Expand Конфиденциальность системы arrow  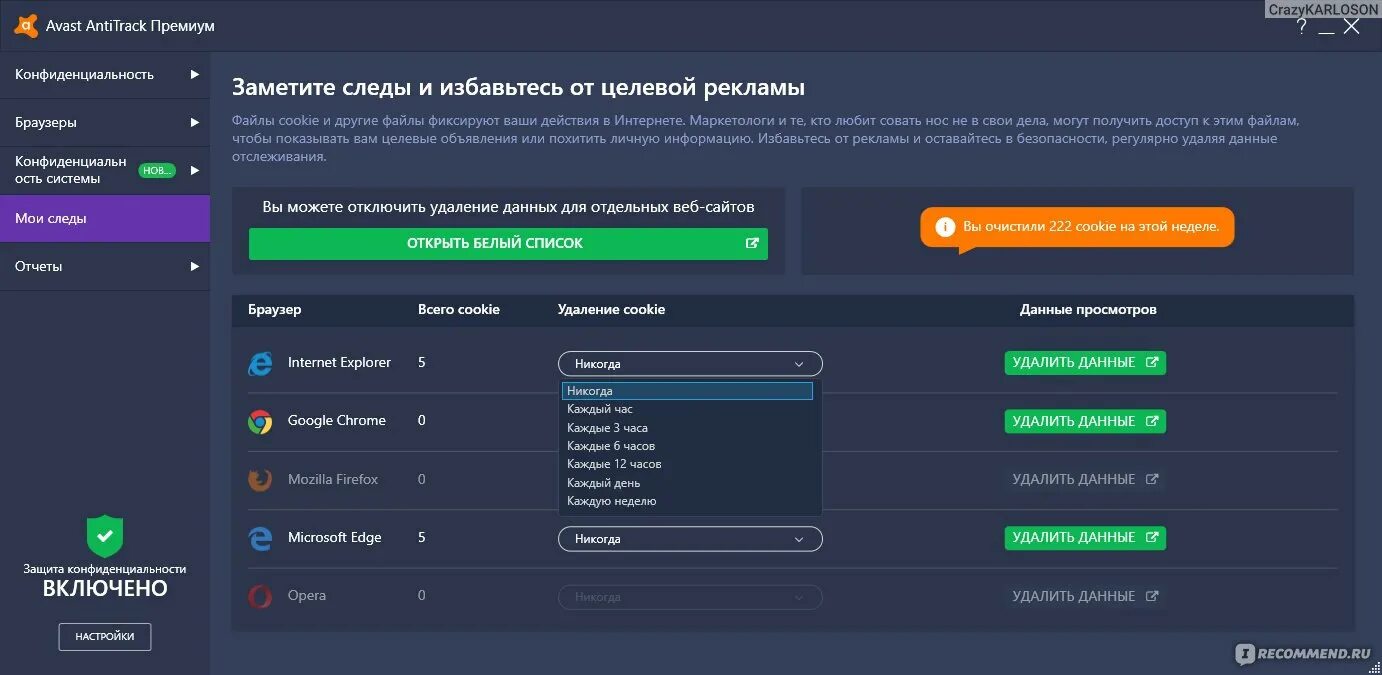(x=195, y=170)
